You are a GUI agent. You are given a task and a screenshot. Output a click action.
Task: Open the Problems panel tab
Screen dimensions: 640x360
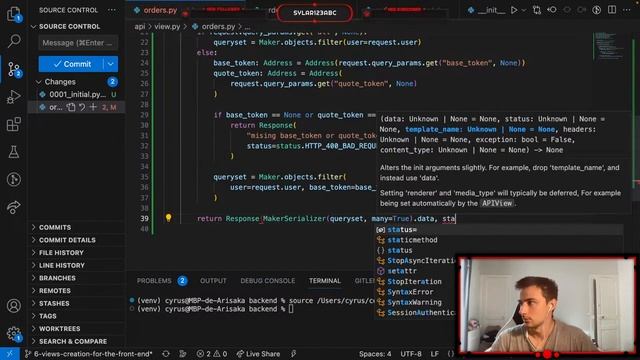pos(154,281)
